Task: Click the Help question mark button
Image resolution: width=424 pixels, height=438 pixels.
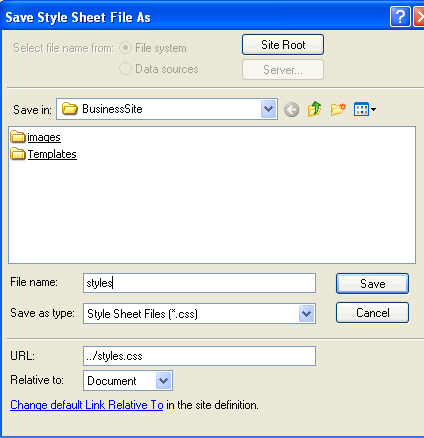Action: (400, 16)
